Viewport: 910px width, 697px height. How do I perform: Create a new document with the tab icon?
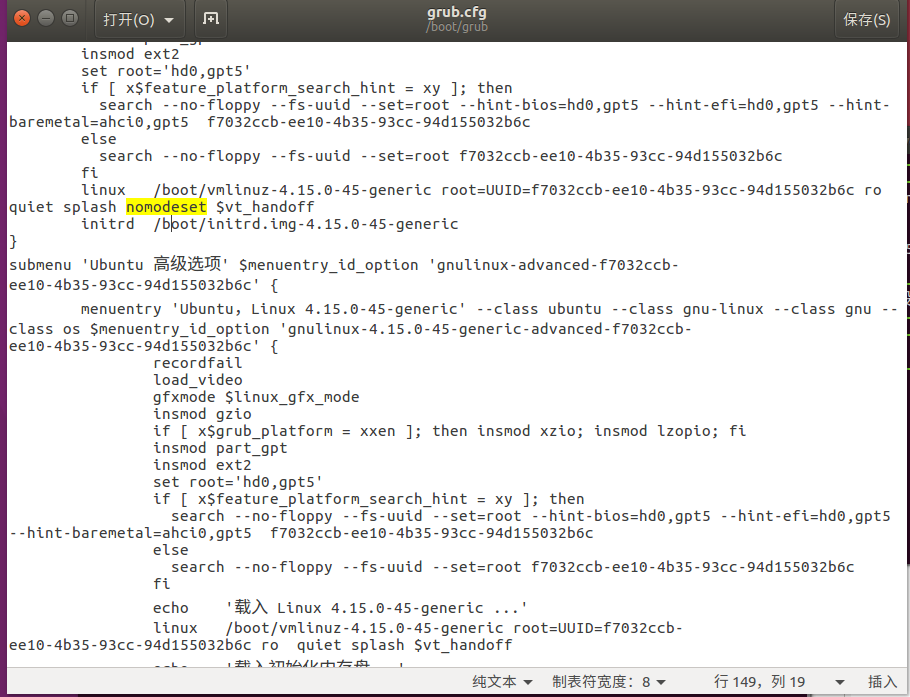coord(211,19)
